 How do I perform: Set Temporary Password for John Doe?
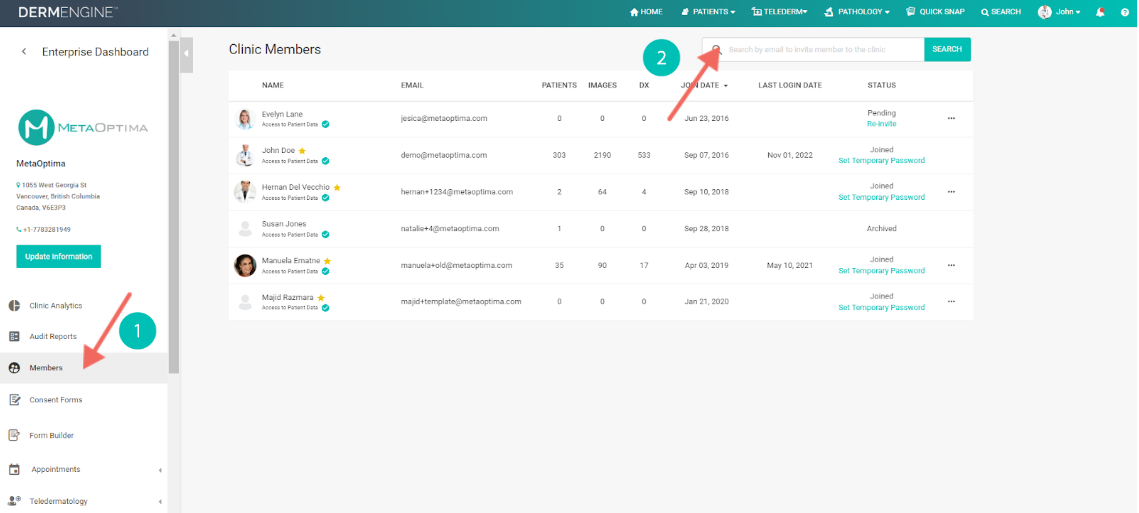click(882, 161)
